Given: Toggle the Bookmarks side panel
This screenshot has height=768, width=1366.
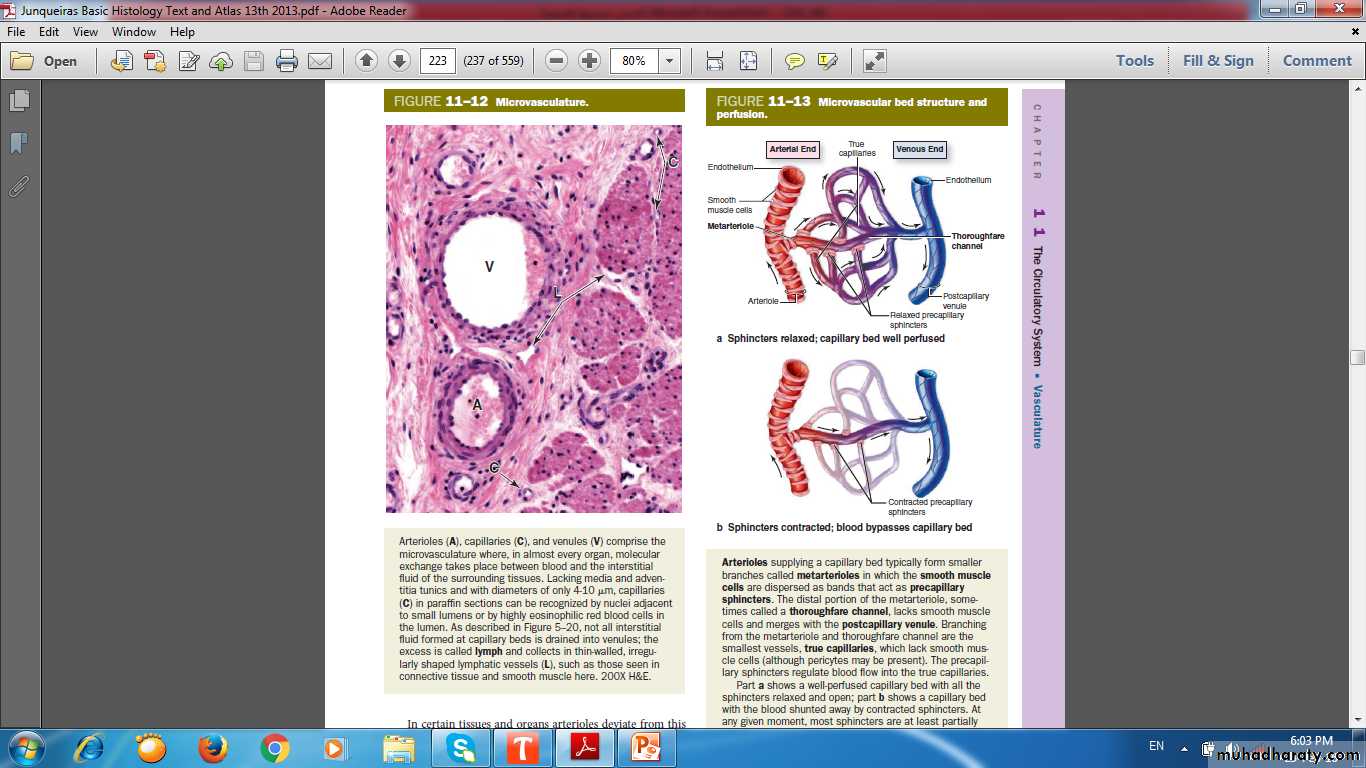Looking at the screenshot, I should click(x=19, y=143).
